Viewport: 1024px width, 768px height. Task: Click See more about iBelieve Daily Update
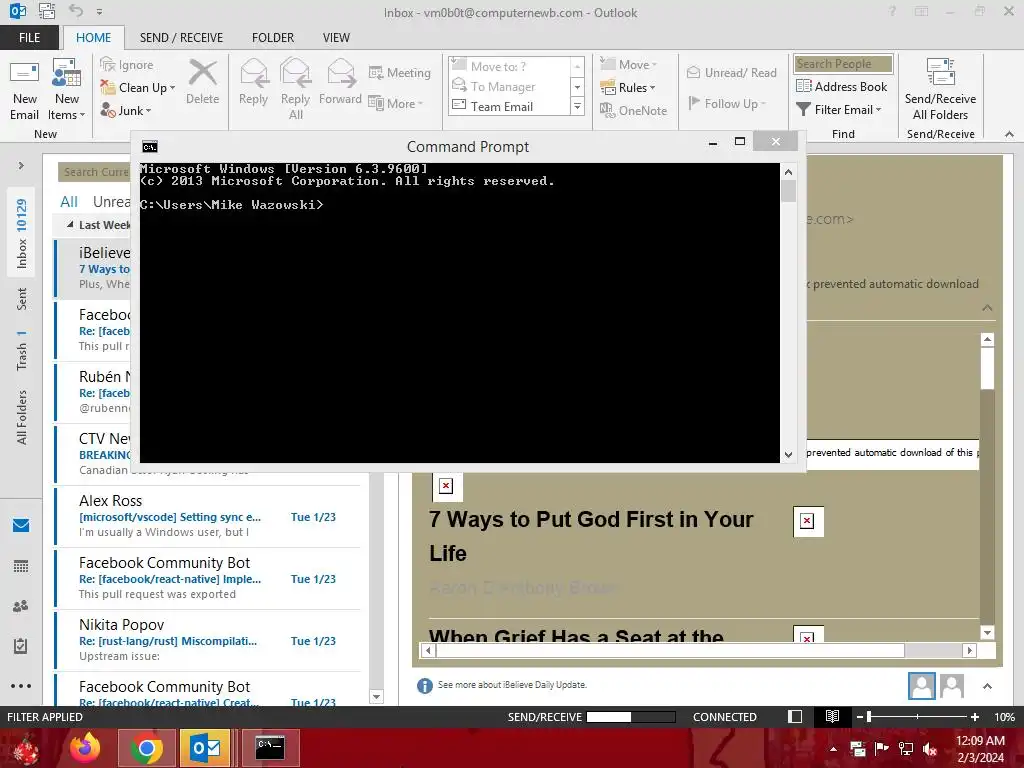click(x=512, y=684)
